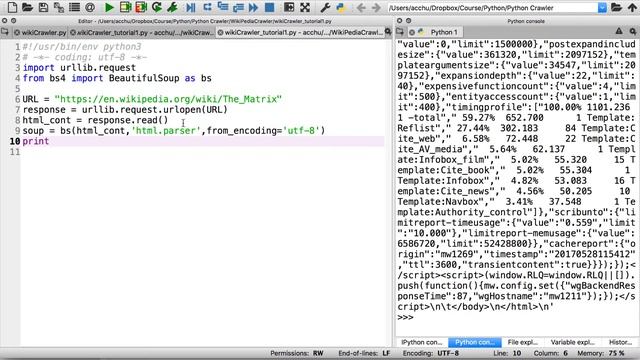Stop debugging with blue square icon

click(x=269, y=7)
